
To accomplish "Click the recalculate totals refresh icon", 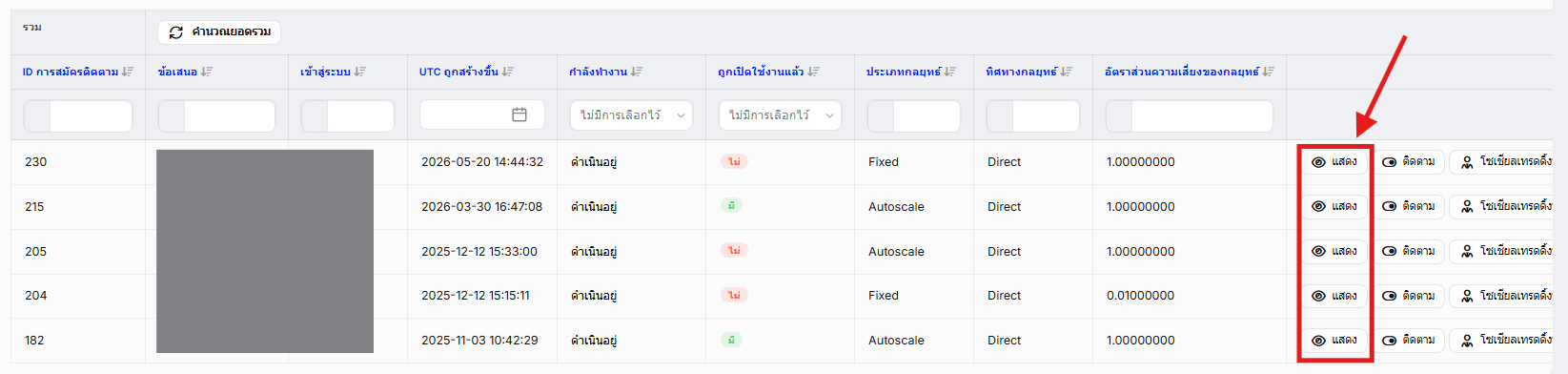I will pos(176,32).
